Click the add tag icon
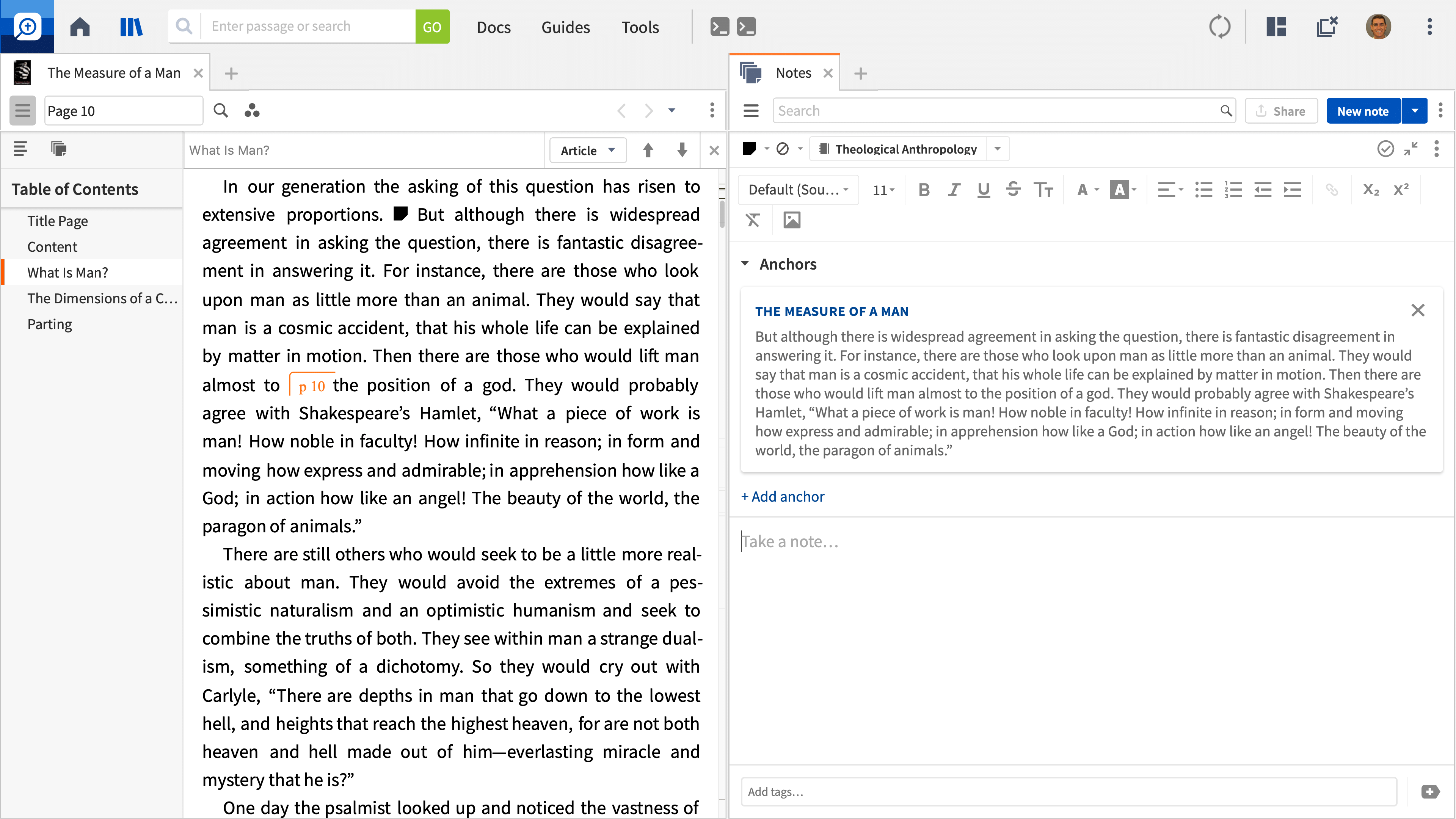1456x819 pixels. 1430,791
